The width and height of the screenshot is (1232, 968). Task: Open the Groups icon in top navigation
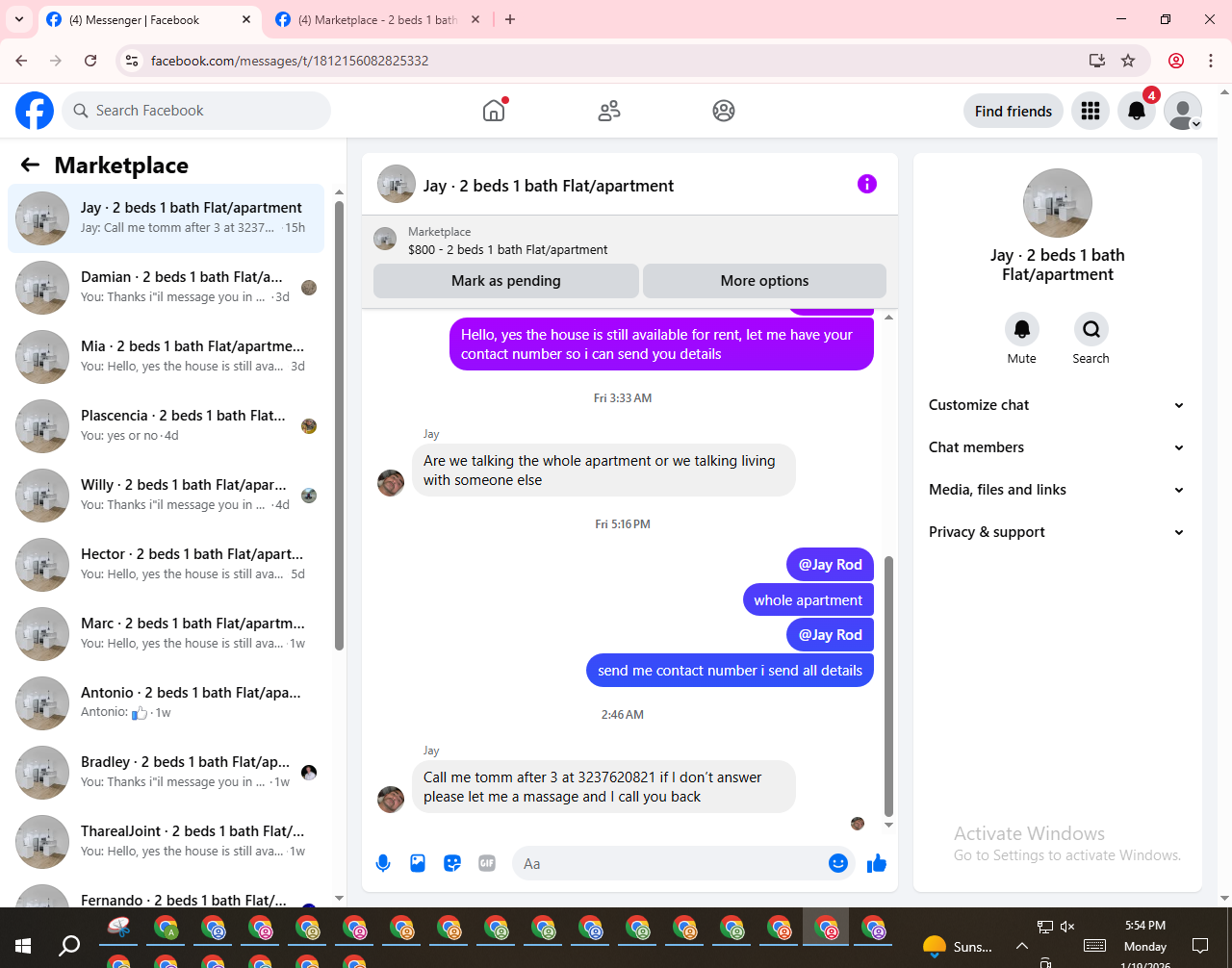(724, 111)
